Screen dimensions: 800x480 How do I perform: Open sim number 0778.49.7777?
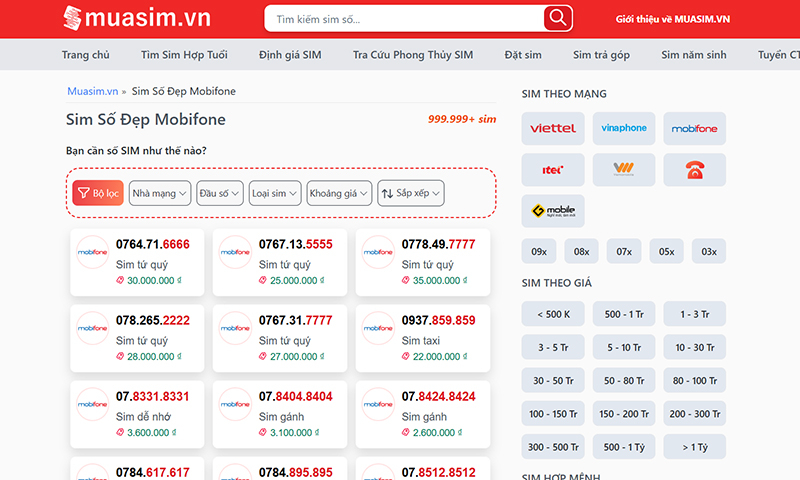pyautogui.click(x=438, y=244)
